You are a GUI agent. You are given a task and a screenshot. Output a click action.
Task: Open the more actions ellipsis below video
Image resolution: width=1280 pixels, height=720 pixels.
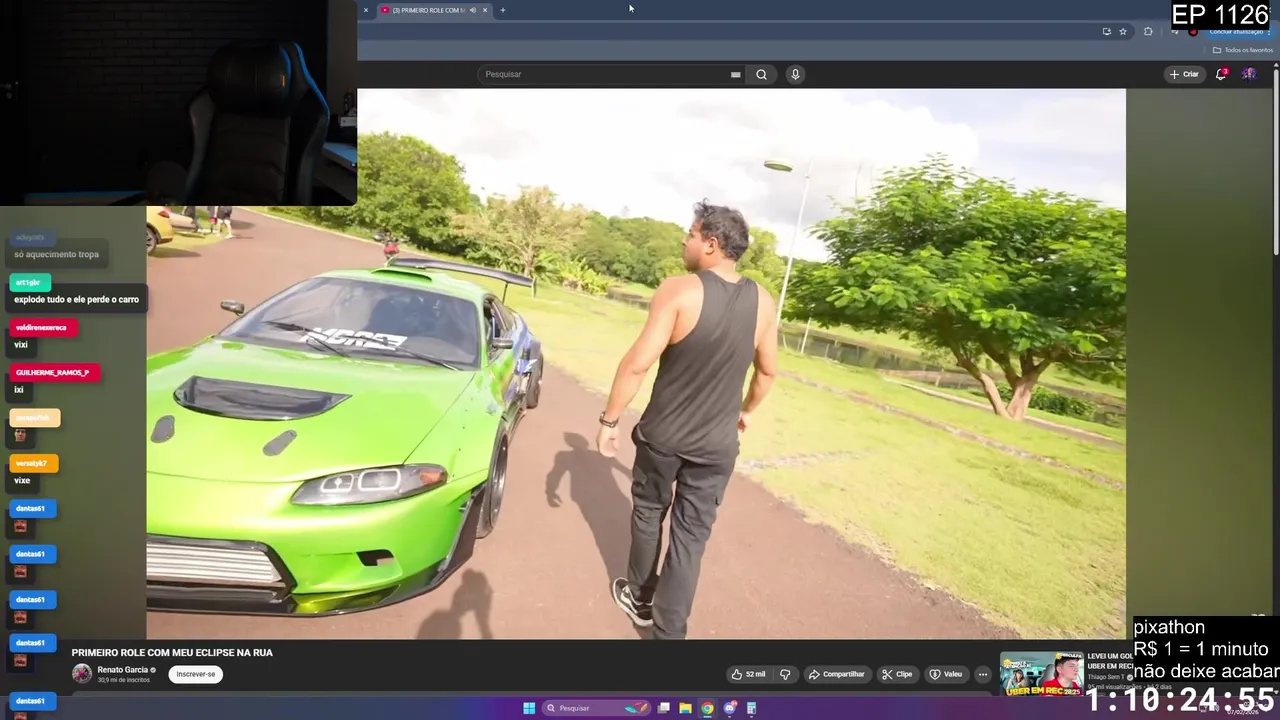pyautogui.click(x=983, y=674)
